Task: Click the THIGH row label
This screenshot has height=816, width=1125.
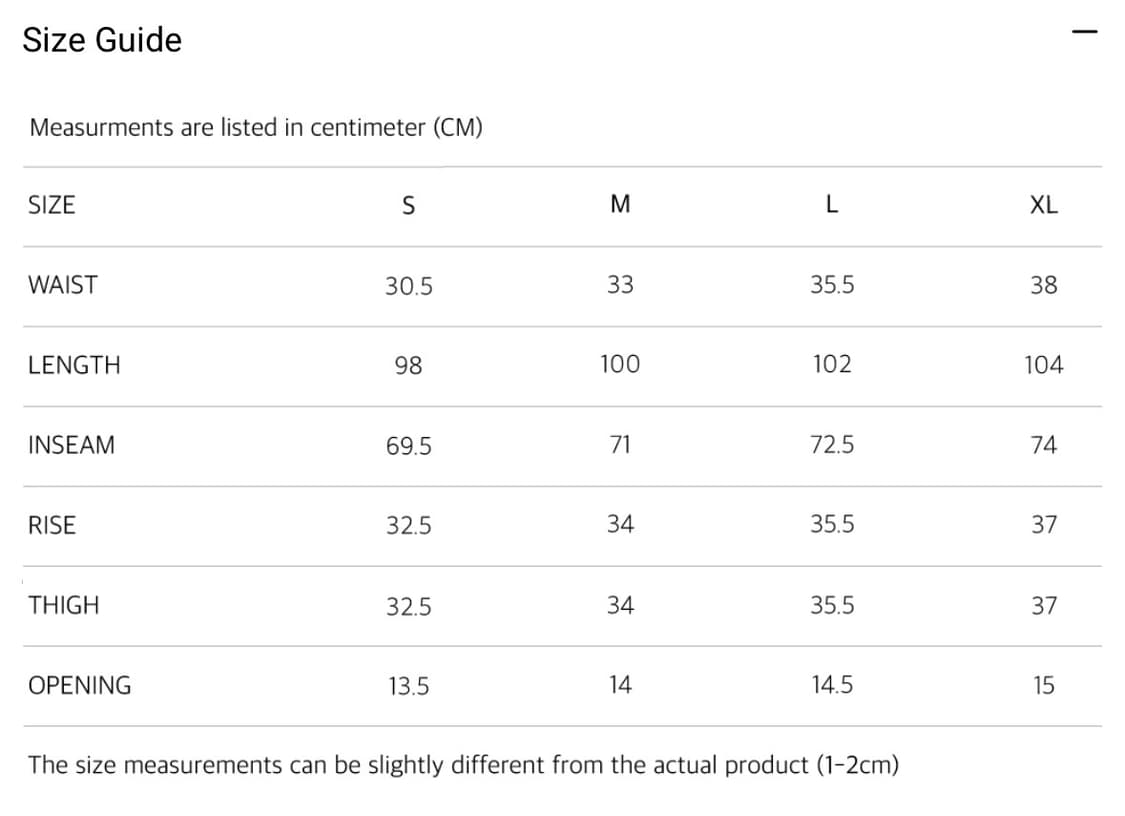Action: click(x=64, y=605)
